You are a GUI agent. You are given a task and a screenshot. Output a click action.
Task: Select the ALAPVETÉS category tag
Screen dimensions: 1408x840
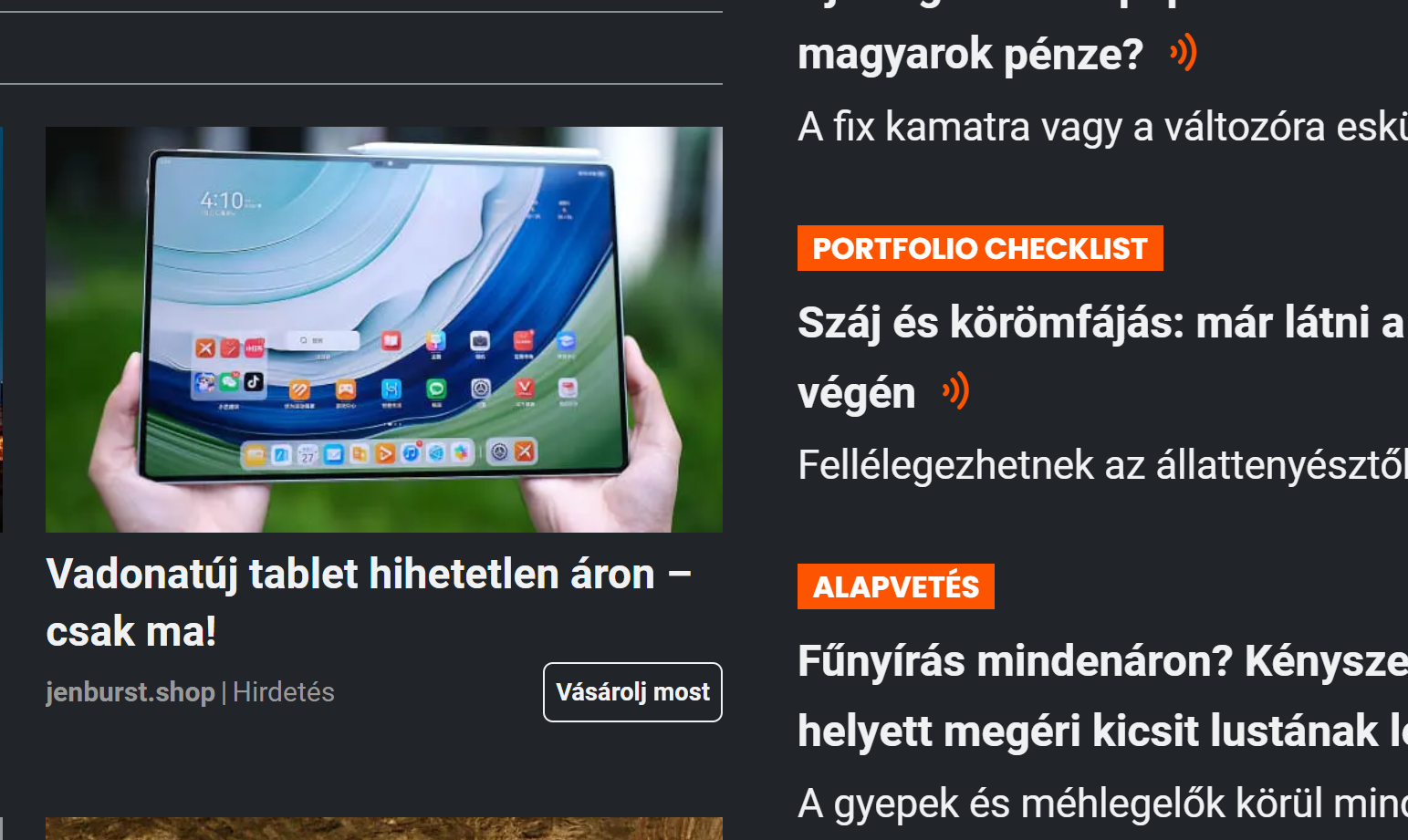896,586
